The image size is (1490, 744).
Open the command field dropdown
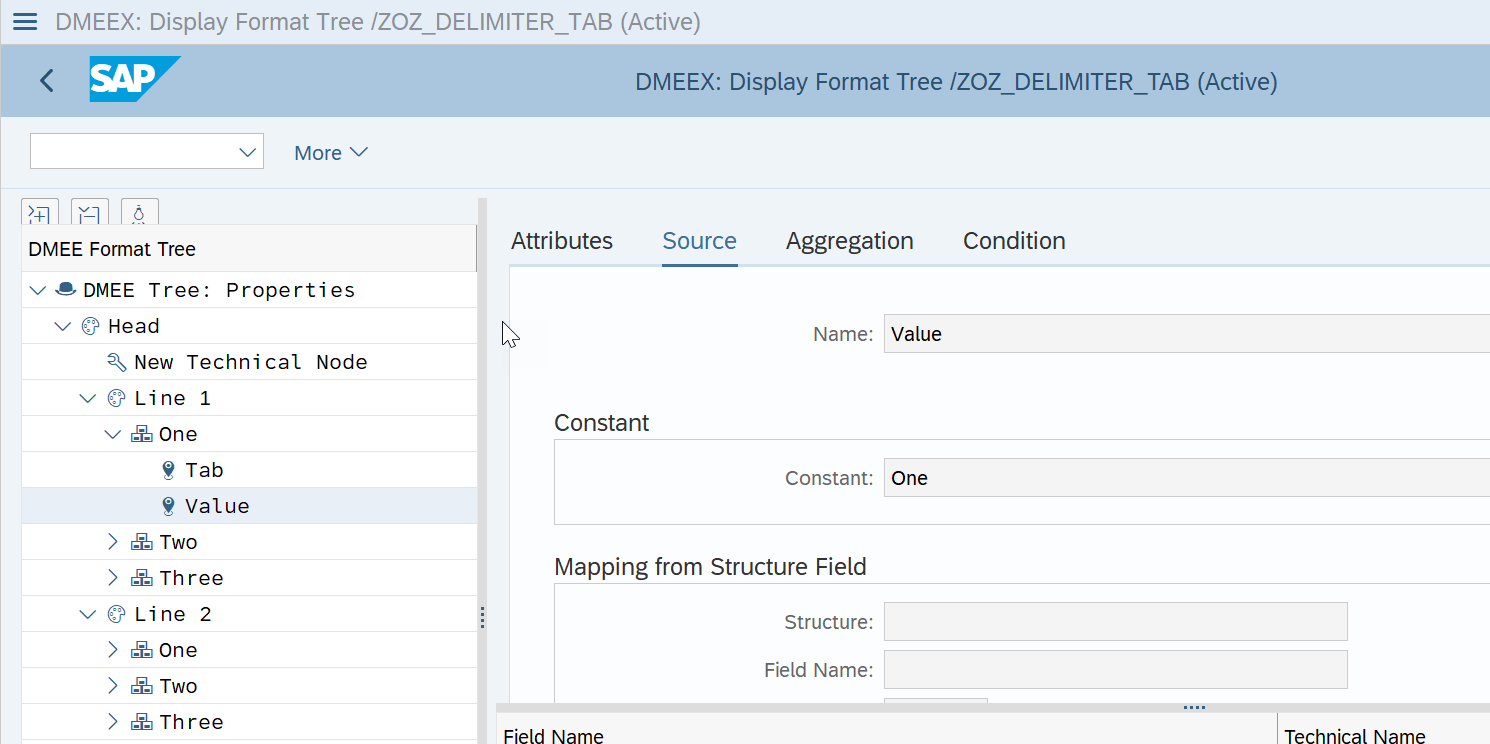coord(248,152)
